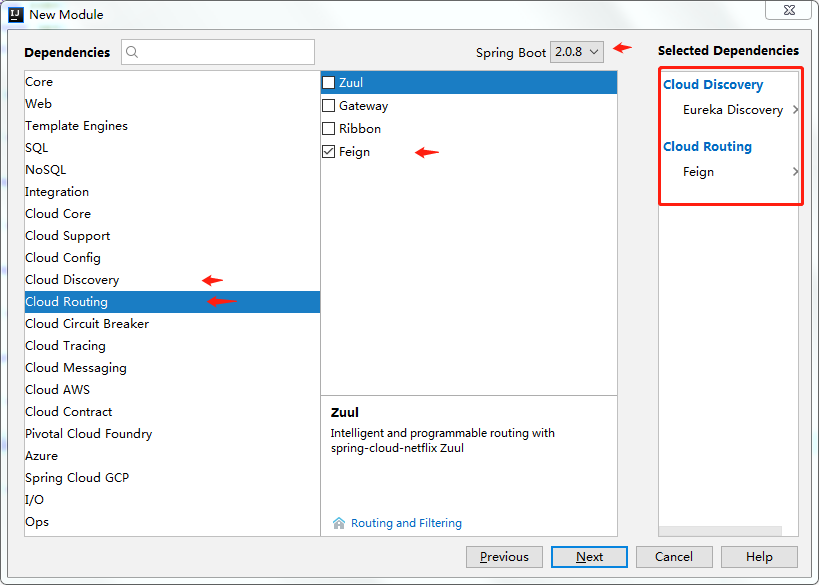819x585 pixels.
Task: Select the Cloud Messaging category
Action: pyautogui.click(x=172, y=368)
